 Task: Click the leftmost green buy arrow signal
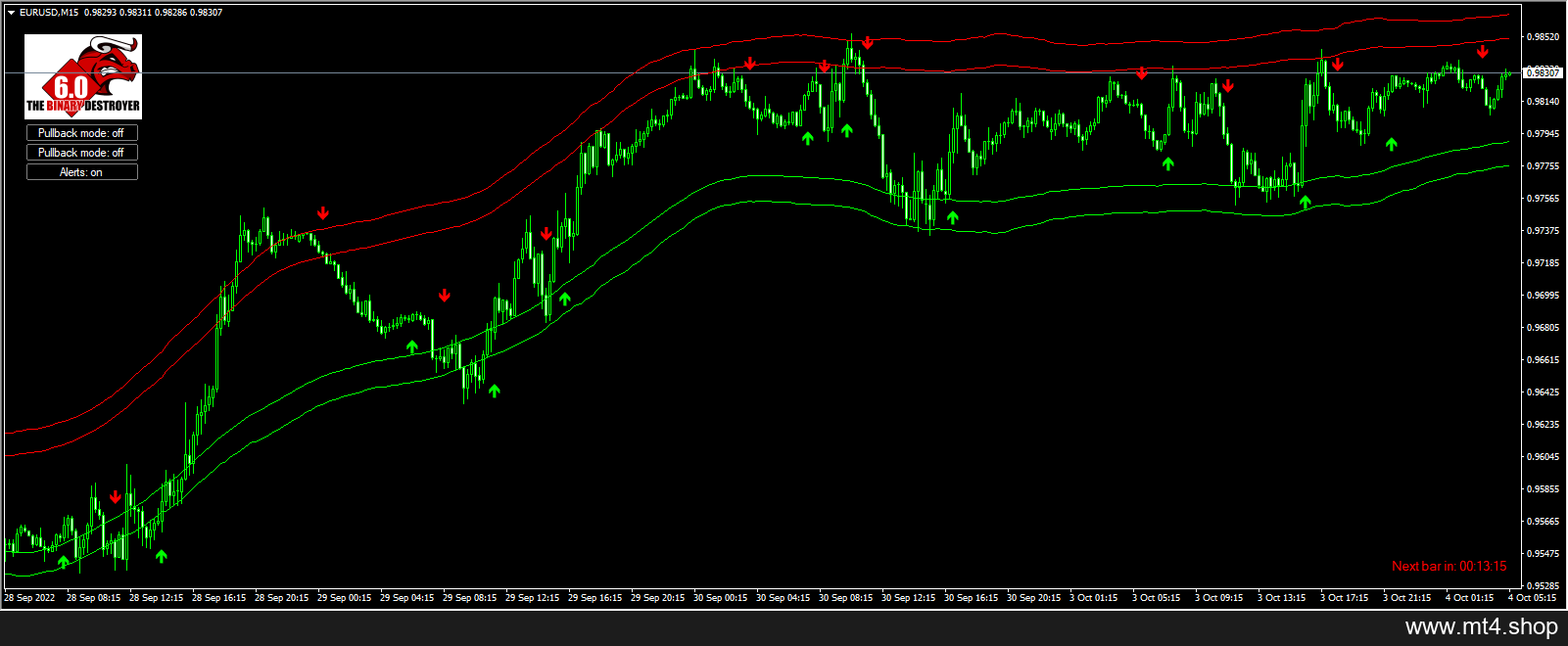(64, 561)
